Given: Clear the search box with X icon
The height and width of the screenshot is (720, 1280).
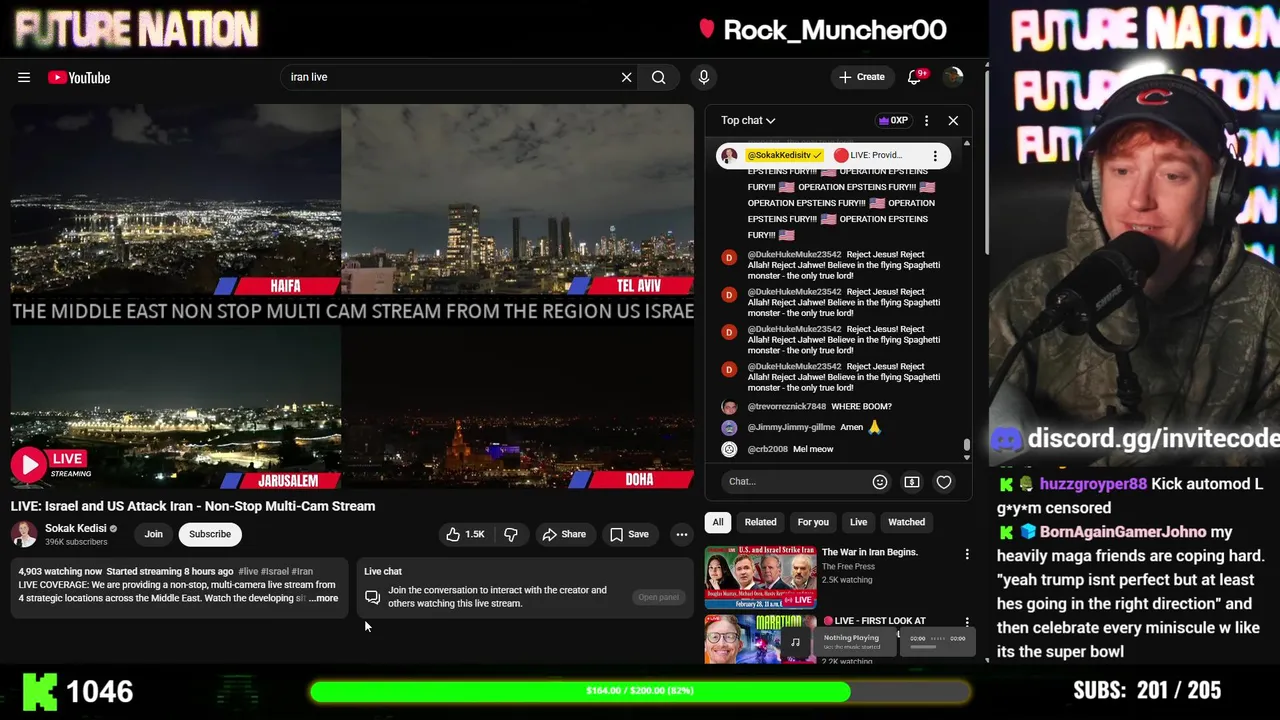Looking at the screenshot, I should click(627, 77).
